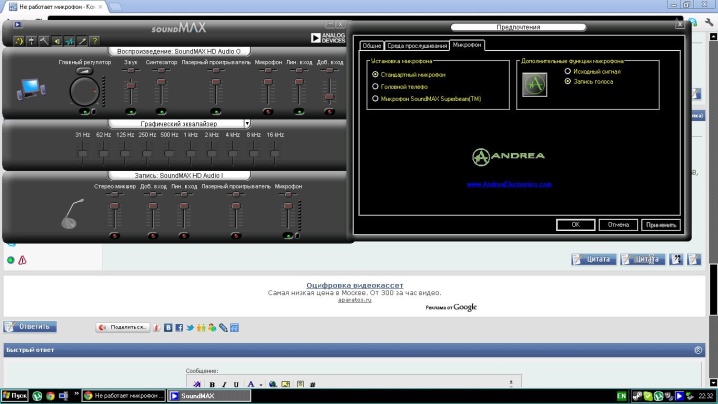Click the waveform equalizer toolbar icon in SoundMAX

[70, 41]
